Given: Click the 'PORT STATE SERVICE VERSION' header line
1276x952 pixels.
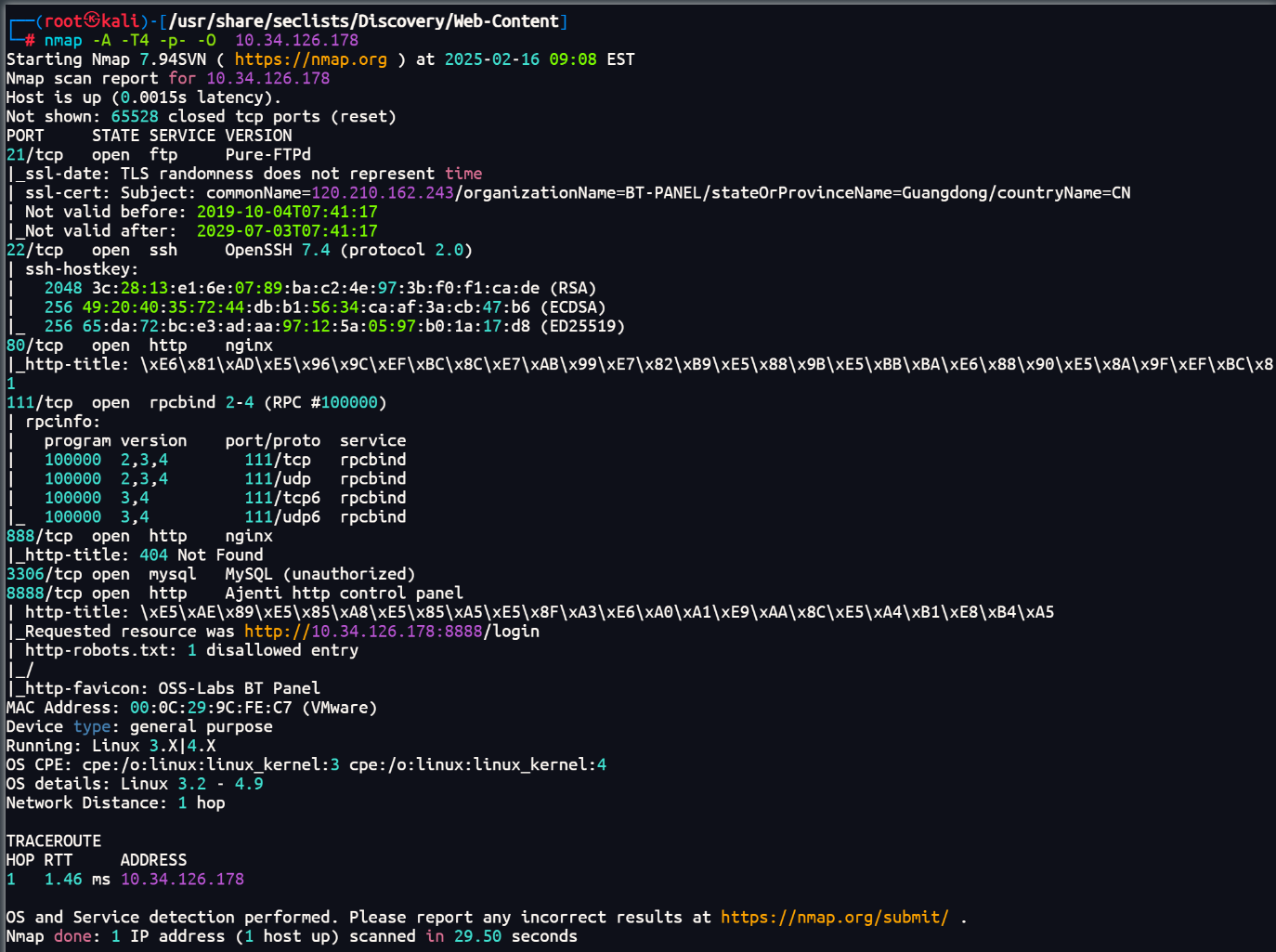Looking at the screenshot, I should pyautogui.click(x=149, y=136).
